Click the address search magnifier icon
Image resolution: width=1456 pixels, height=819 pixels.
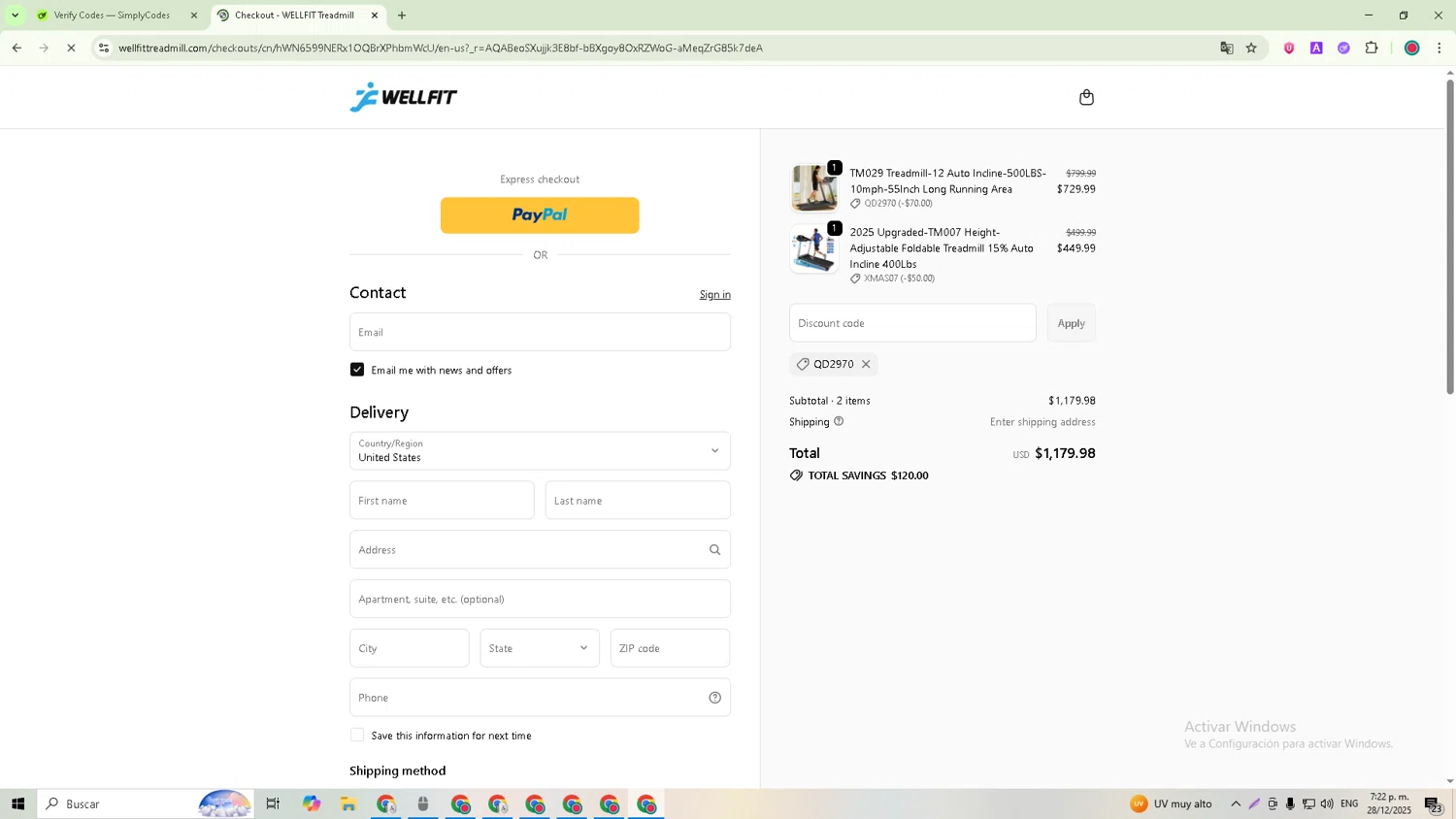tap(715, 550)
